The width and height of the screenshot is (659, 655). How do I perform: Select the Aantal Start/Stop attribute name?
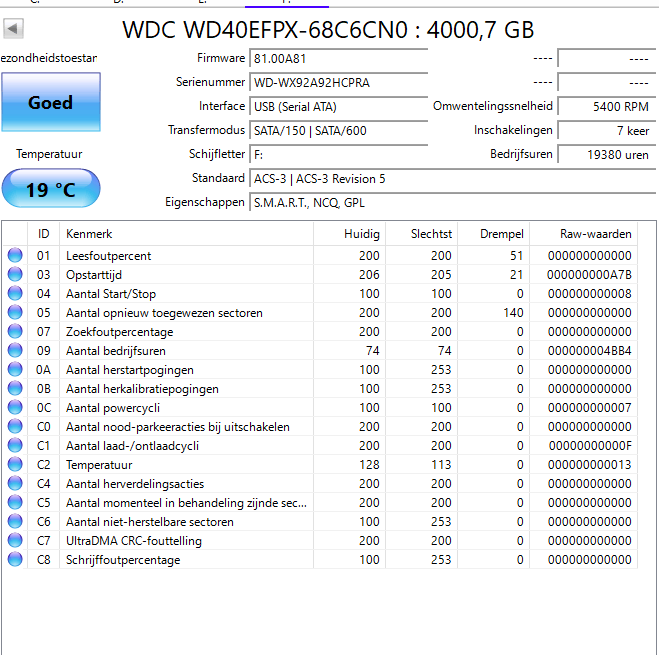[x=111, y=293]
